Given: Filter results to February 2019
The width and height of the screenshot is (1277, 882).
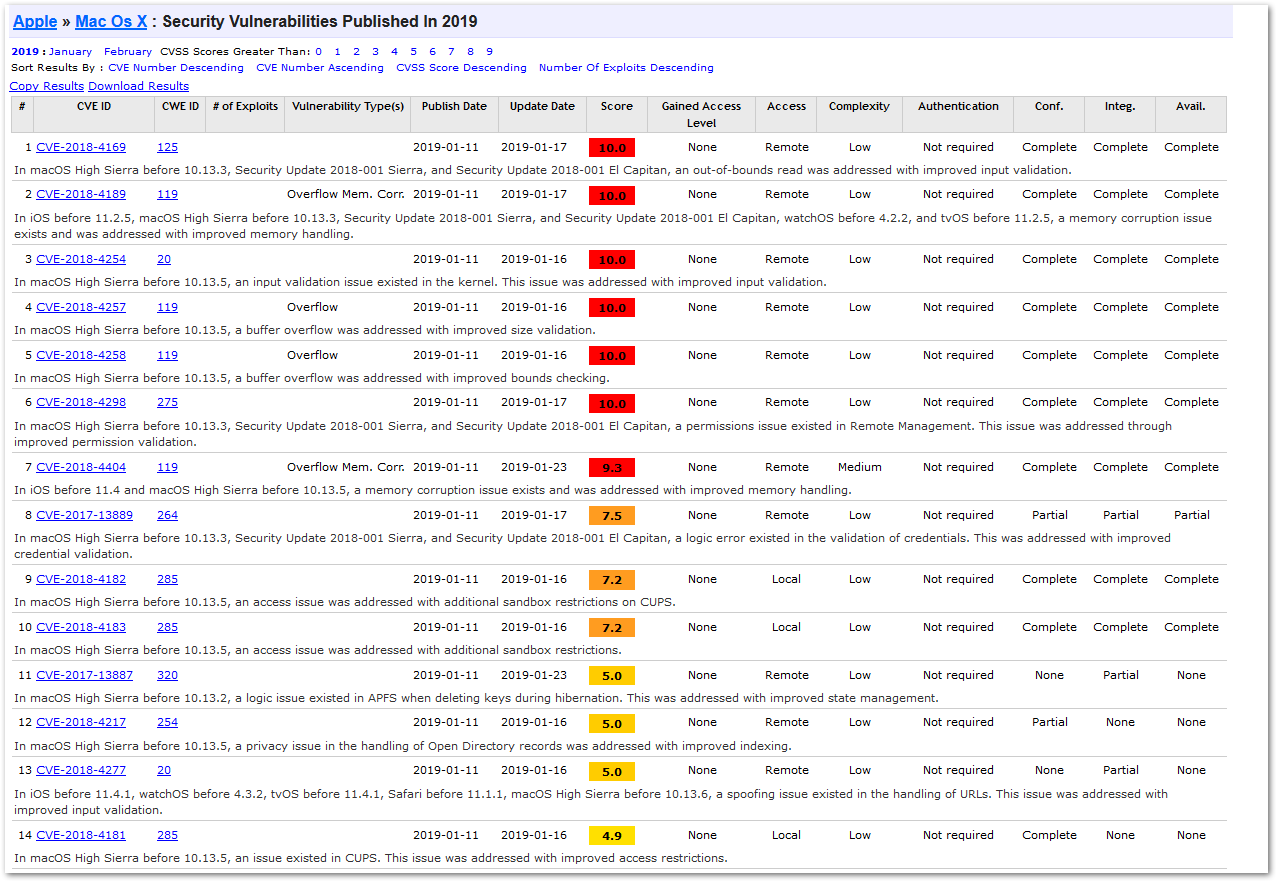Looking at the screenshot, I should click(128, 52).
